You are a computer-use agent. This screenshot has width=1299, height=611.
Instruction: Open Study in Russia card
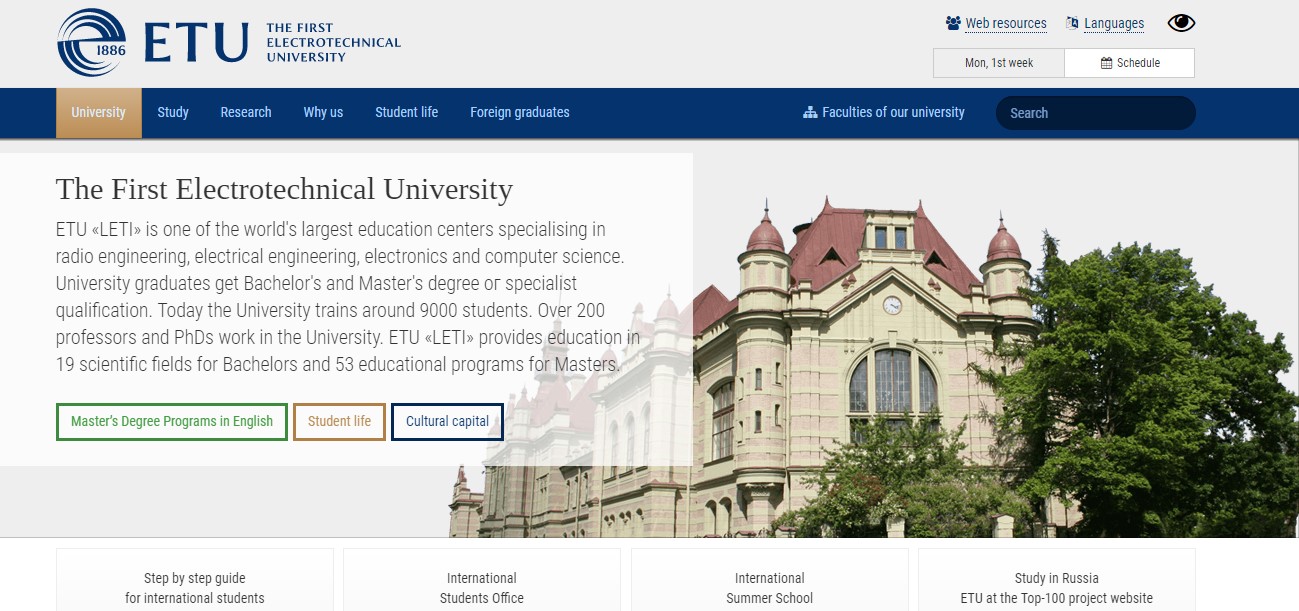pos(1057,580)
